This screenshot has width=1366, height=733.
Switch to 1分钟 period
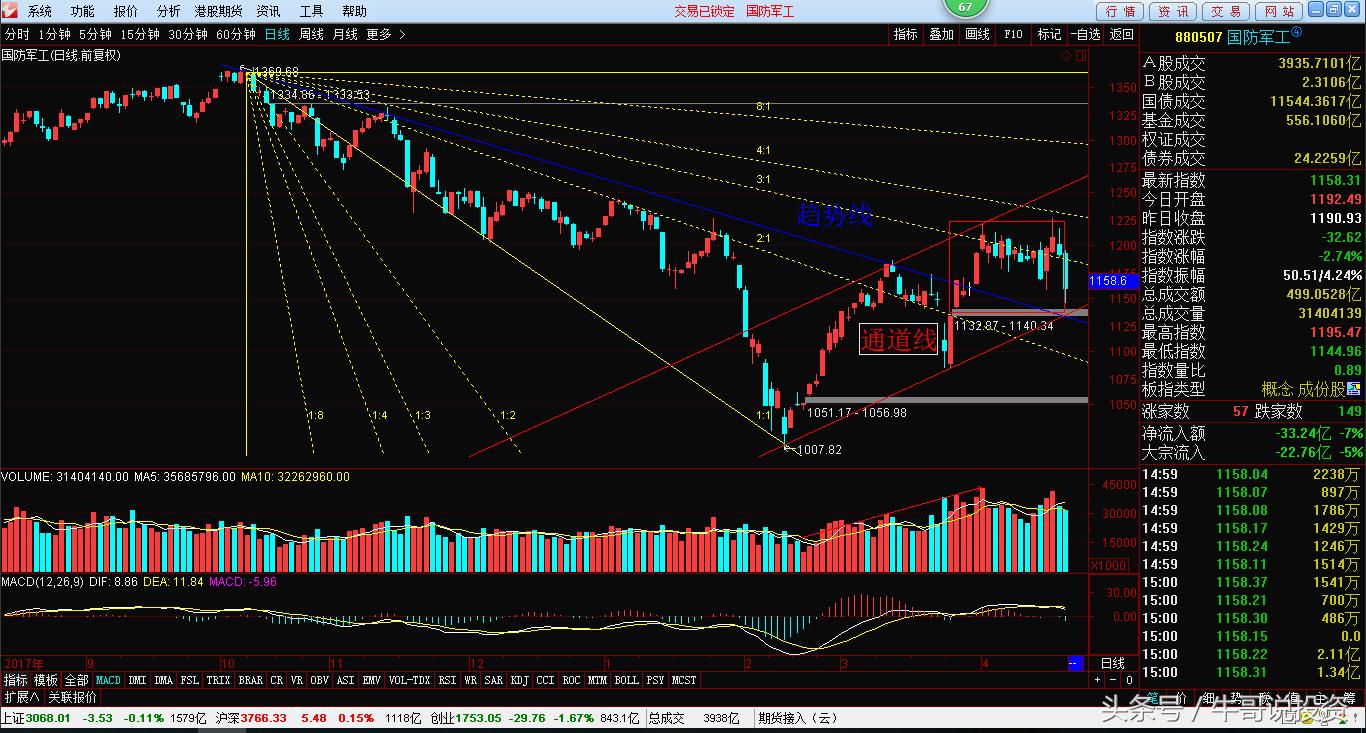[54, 34]
